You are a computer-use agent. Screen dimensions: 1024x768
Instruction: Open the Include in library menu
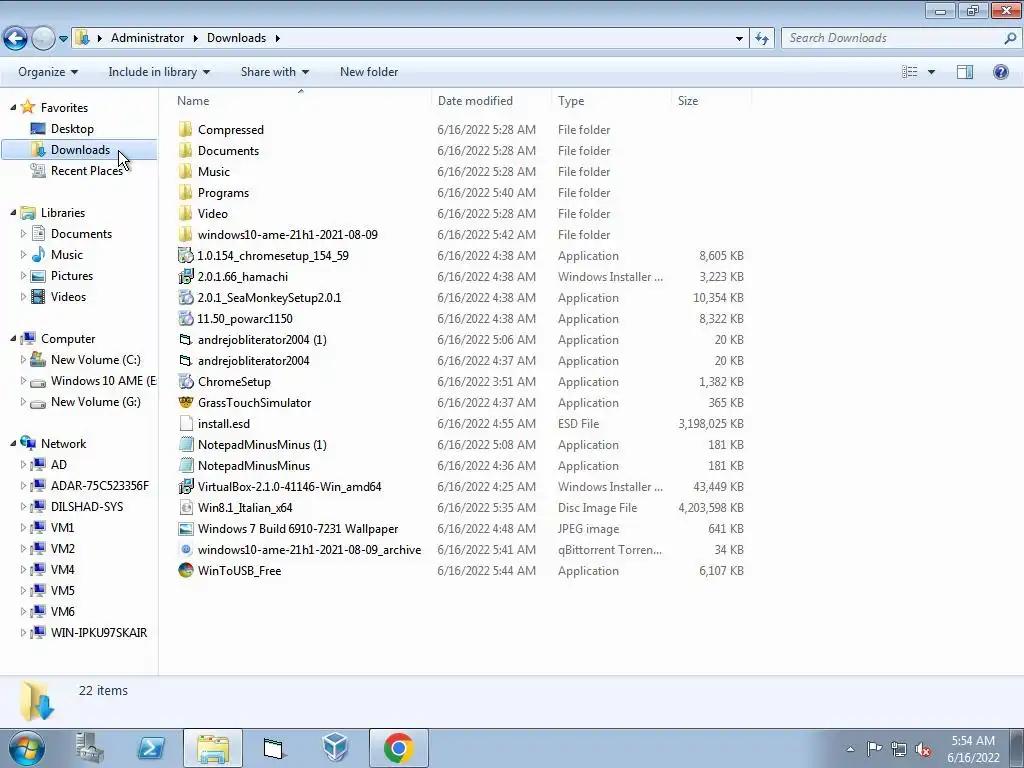[x=159, y=72]
